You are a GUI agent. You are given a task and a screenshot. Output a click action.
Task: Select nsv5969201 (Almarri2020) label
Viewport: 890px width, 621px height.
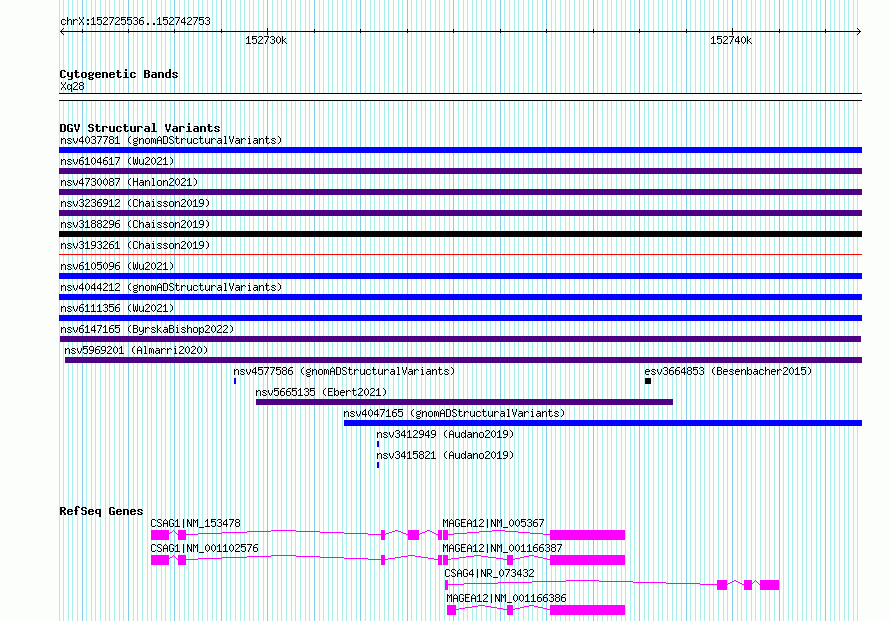click(x=136, y=350)
